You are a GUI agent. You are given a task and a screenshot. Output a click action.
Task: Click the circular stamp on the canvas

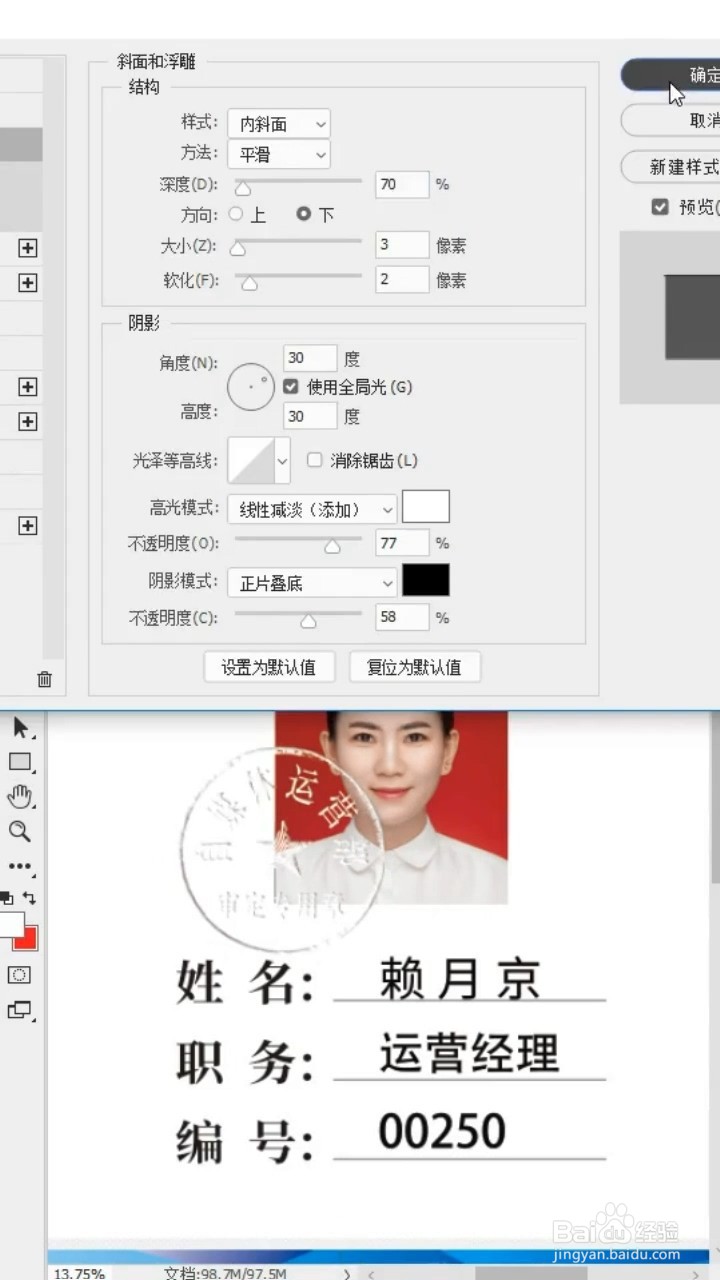[282, 849]
